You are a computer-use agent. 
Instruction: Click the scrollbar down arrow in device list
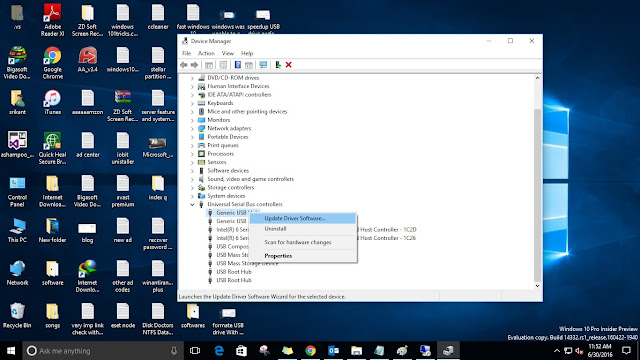[538, 286]
